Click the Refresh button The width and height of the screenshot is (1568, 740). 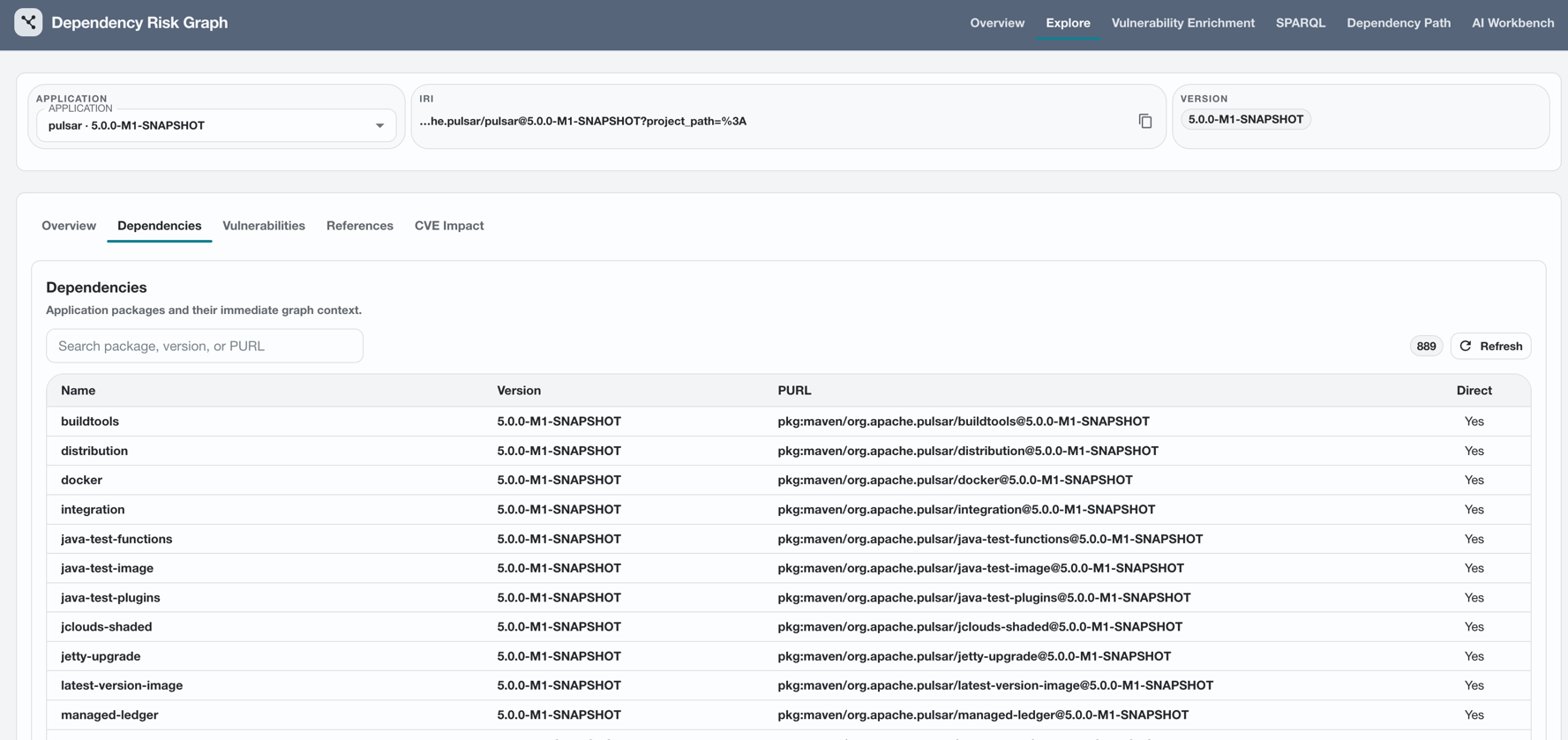[x=1490, y=346]
